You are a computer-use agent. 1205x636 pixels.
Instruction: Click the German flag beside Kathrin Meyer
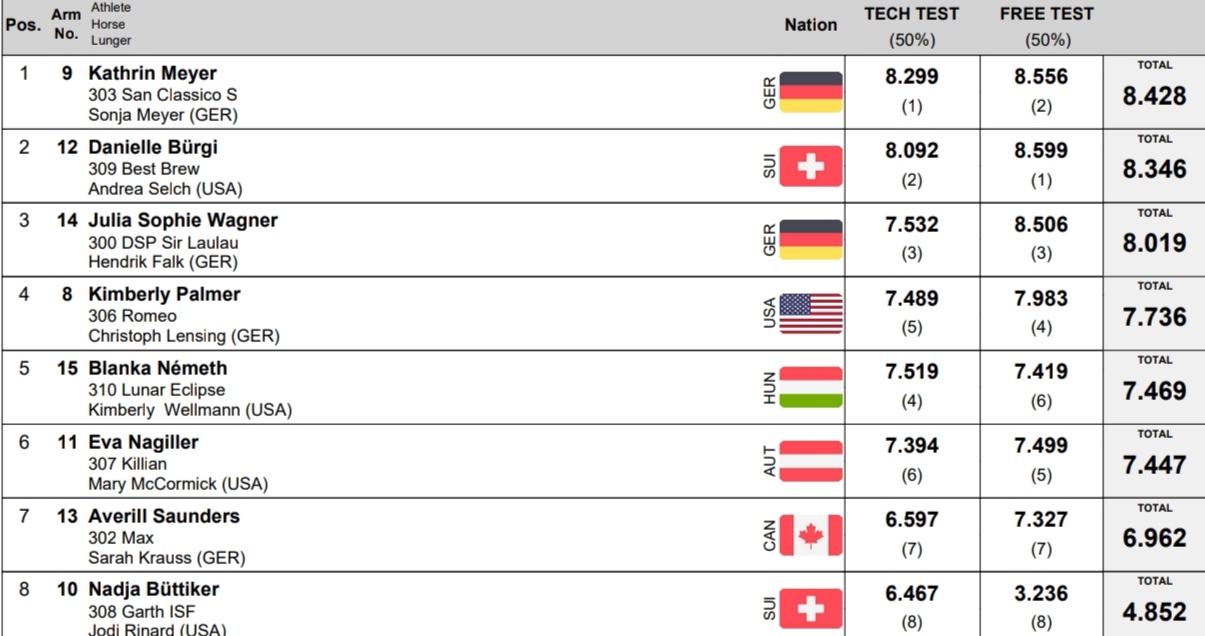tap(811, 92)
